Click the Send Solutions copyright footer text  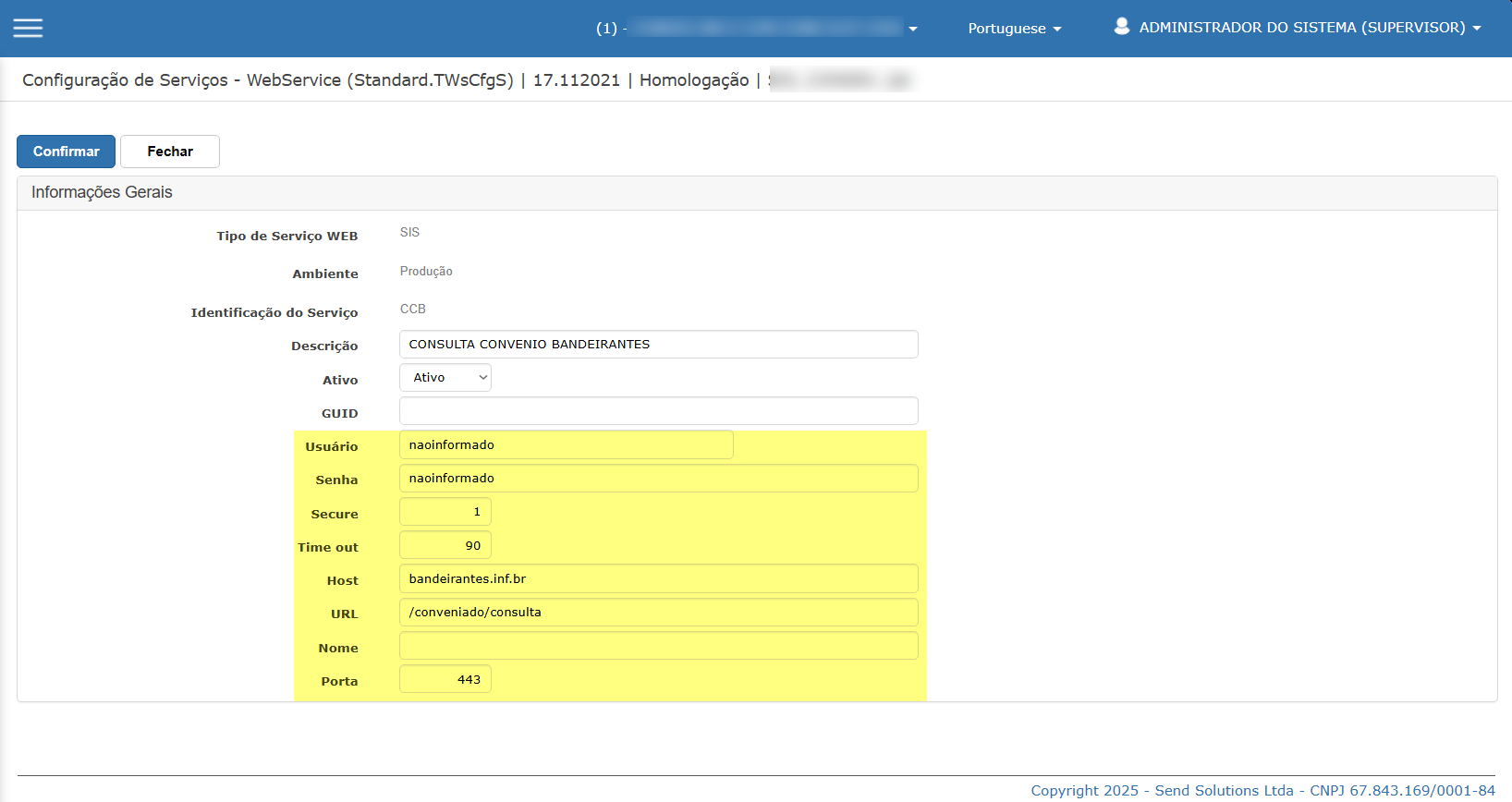[1262, 791]
